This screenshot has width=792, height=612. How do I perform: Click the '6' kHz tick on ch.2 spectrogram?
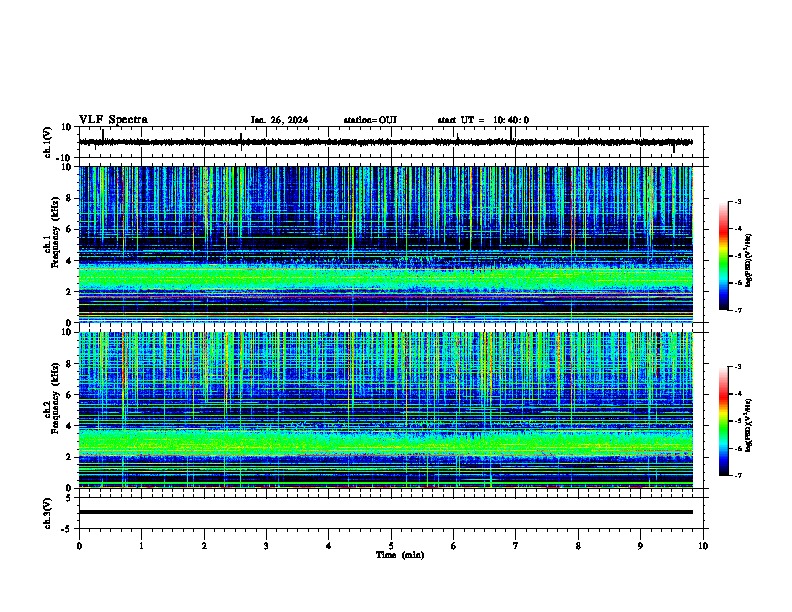point(70,394)
